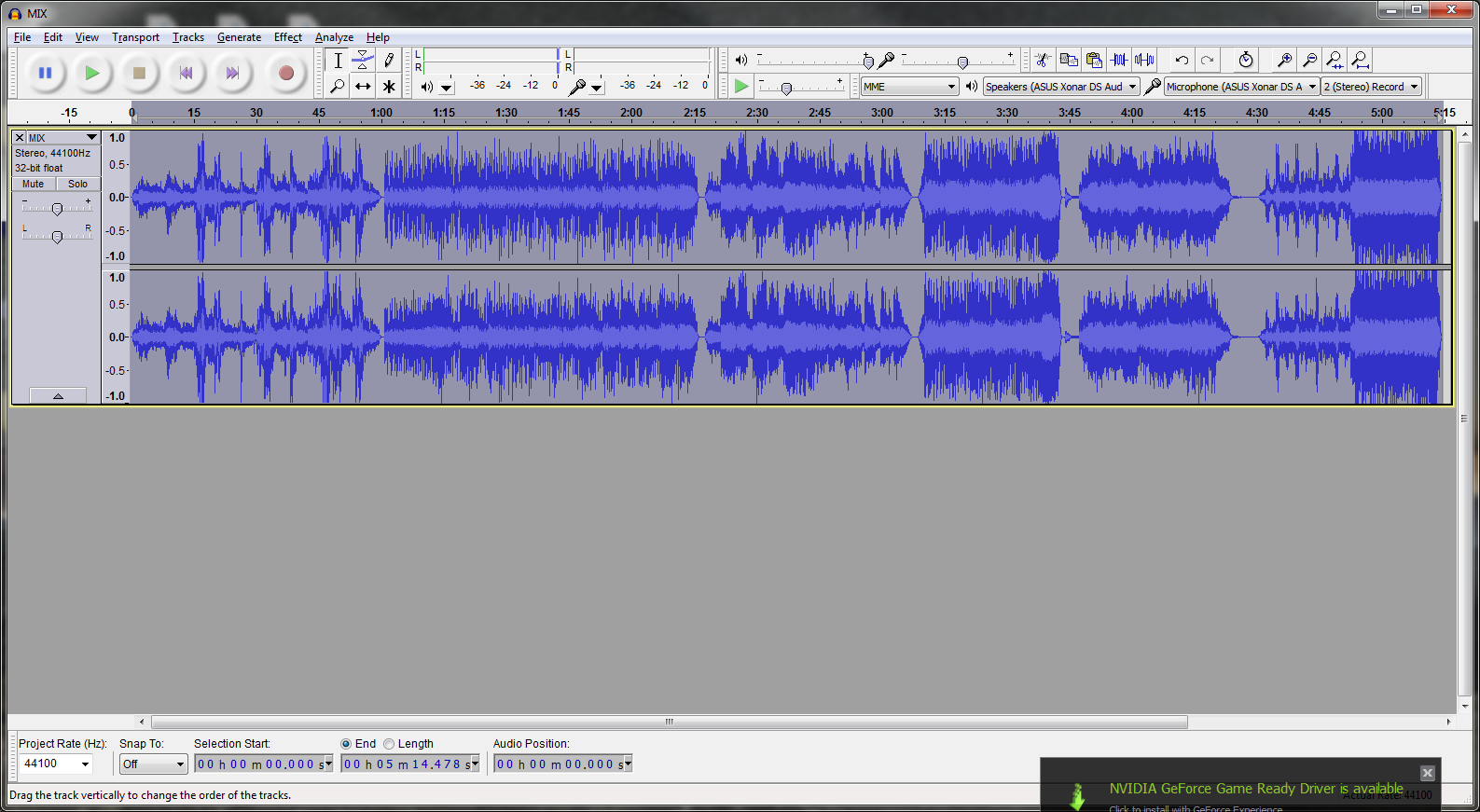Viewport: 1480px width, 812px height.
Task: Start playback with the Play button
Action: 91,73
